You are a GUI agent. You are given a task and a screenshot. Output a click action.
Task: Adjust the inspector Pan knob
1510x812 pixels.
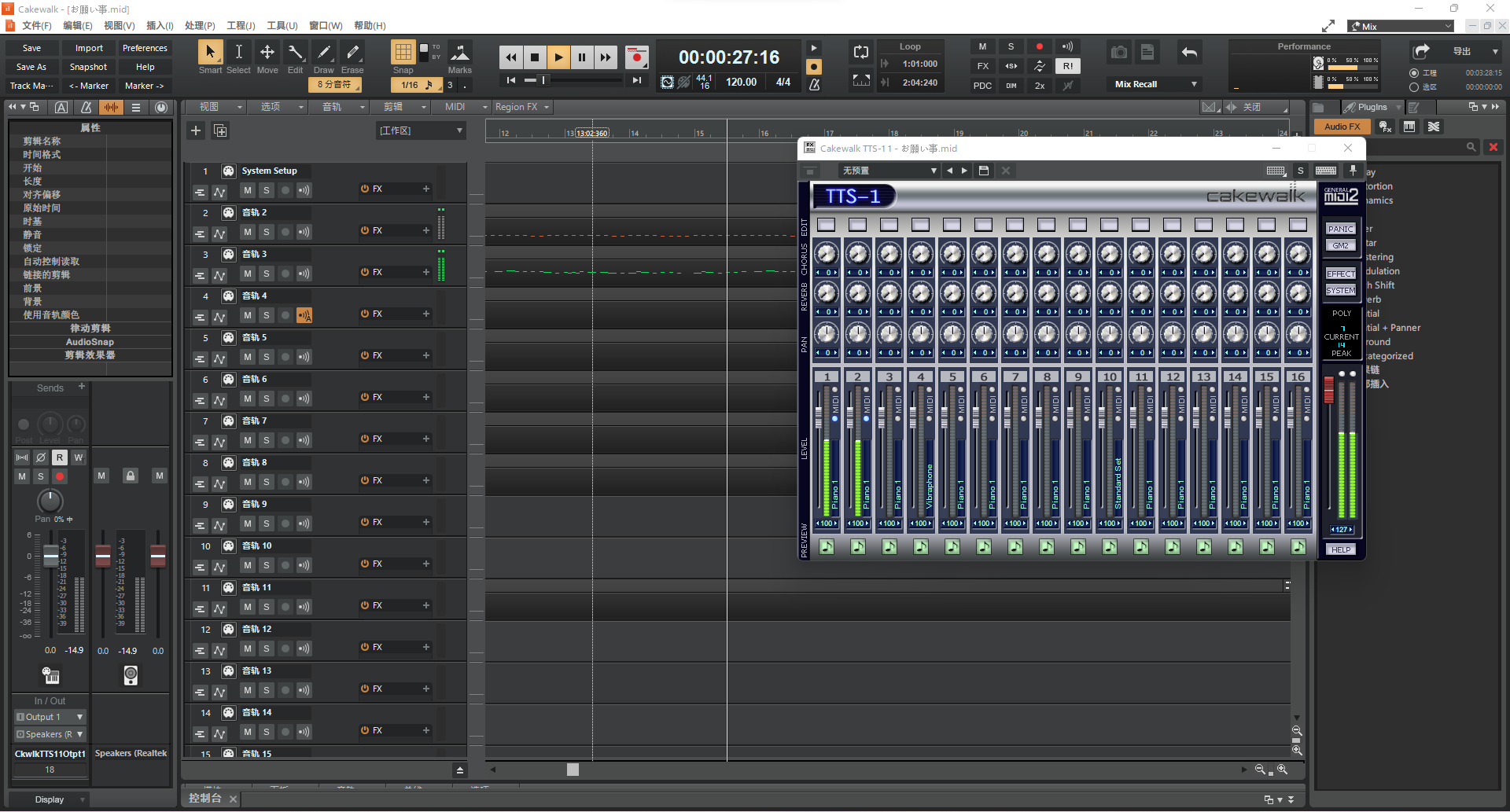(x=50, y=501)
